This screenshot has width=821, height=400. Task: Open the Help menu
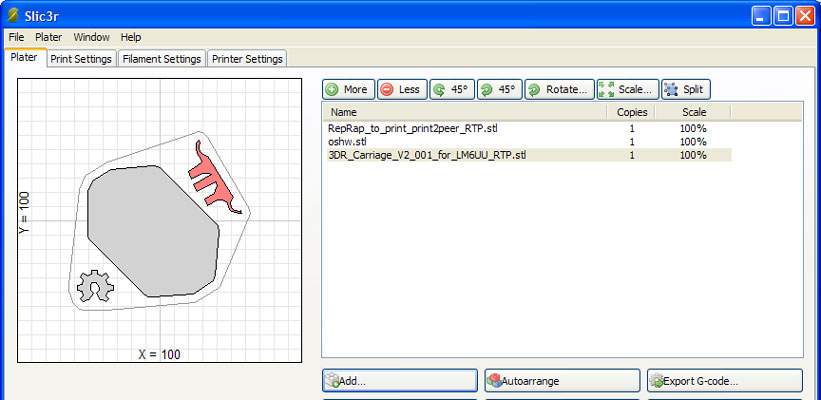(x=131, y=37)
